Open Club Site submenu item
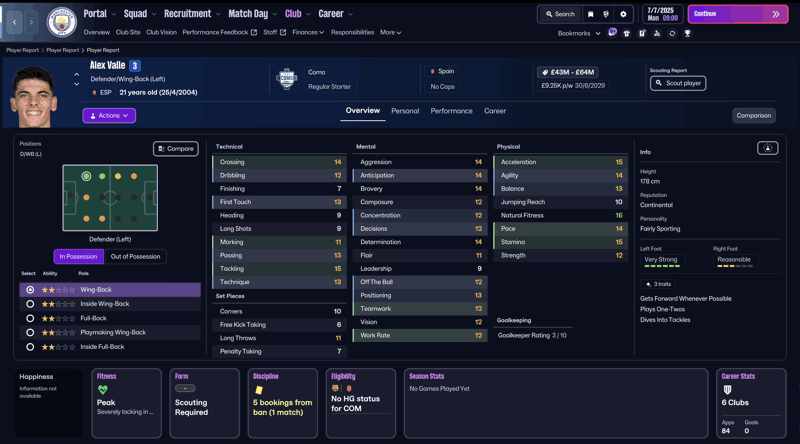The image size is (800, 444). coord(128,32)
